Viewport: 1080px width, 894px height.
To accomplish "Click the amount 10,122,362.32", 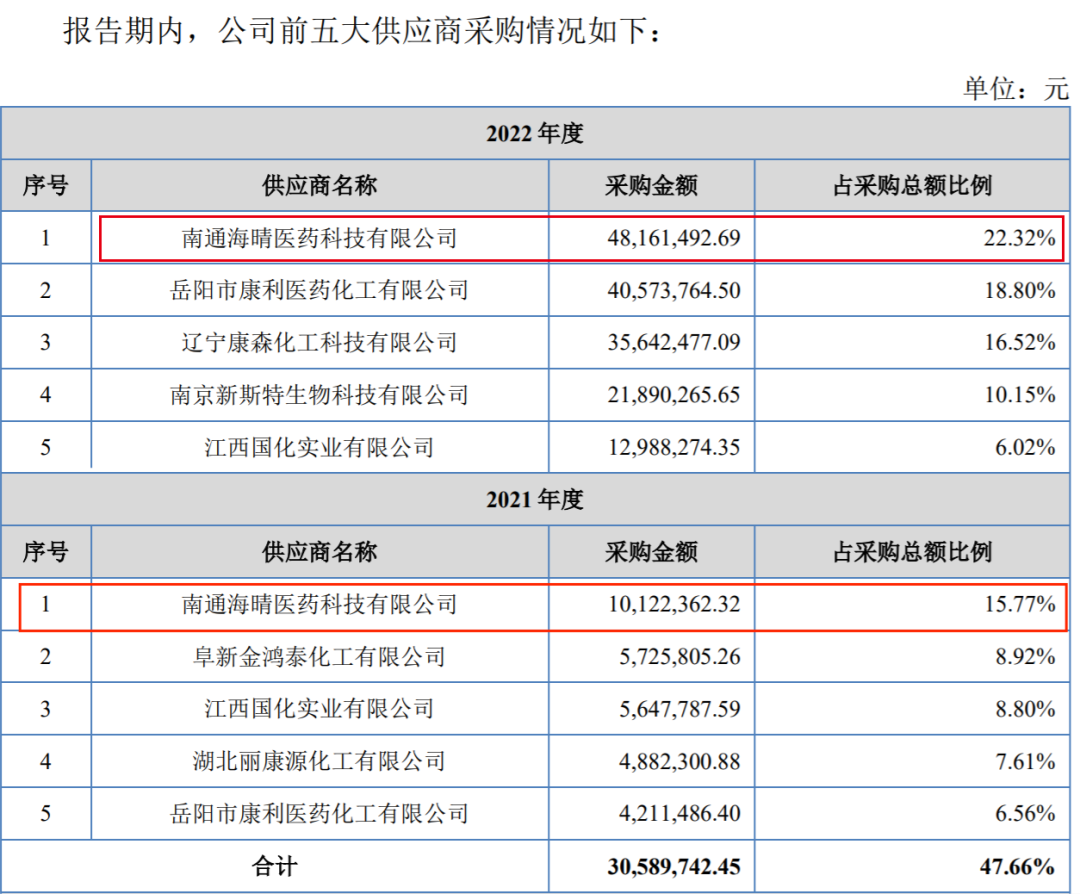I will coord(673,604).
